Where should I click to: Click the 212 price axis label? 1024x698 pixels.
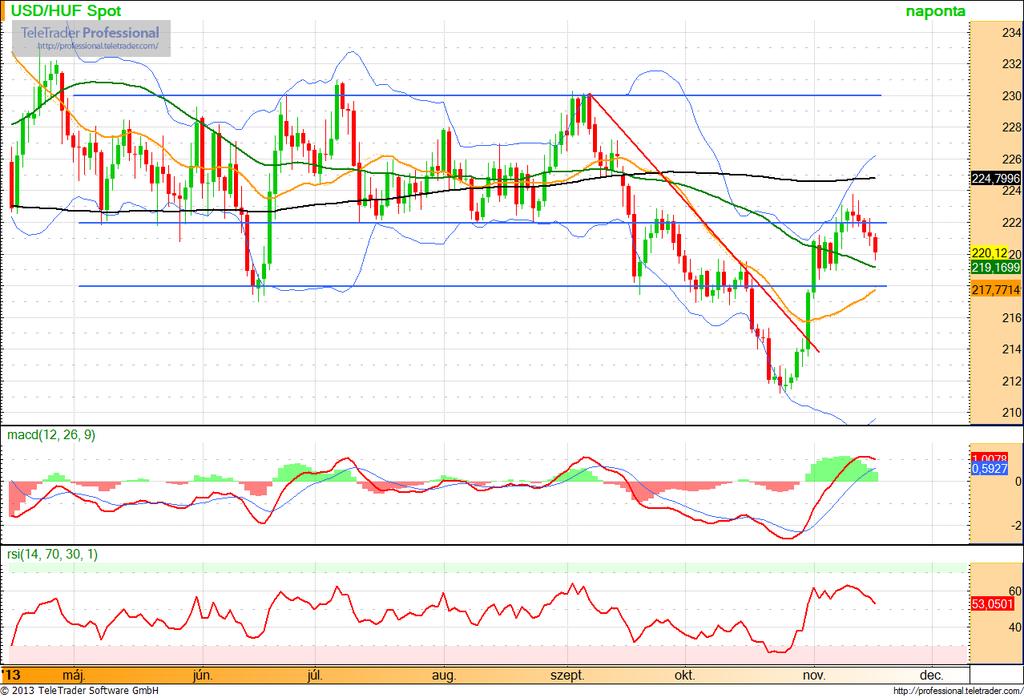pos(1012,381)
